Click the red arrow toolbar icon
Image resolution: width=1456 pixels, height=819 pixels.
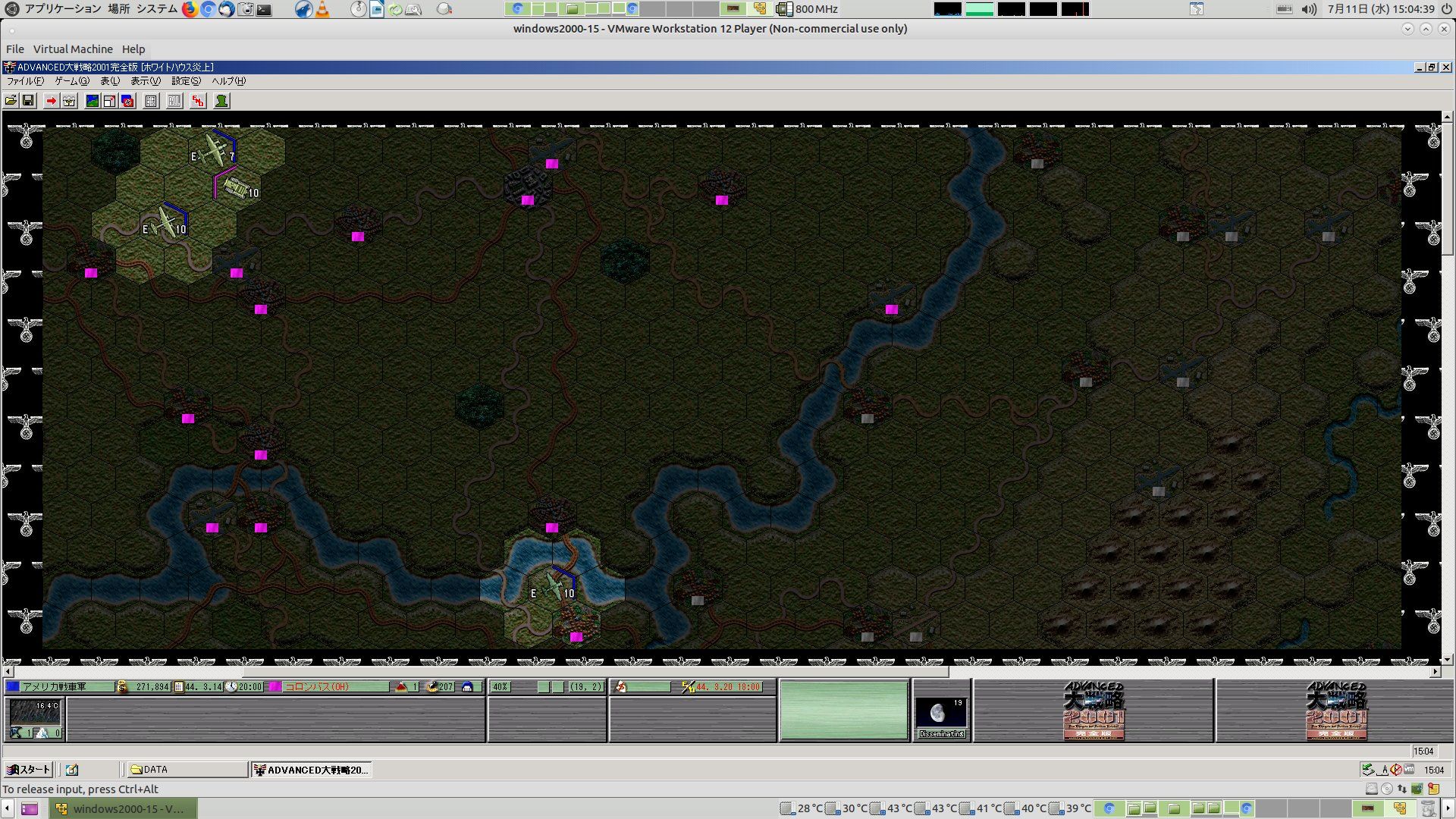coord(51,101)
